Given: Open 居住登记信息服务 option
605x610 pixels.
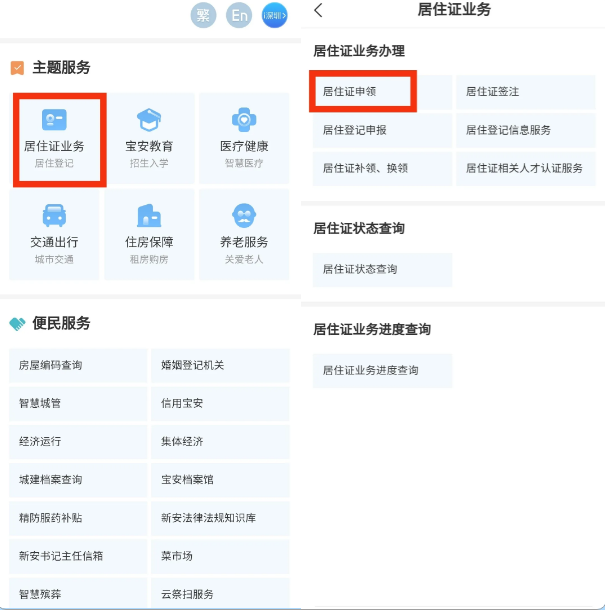Looking at the screenshot, I should 525,130.
